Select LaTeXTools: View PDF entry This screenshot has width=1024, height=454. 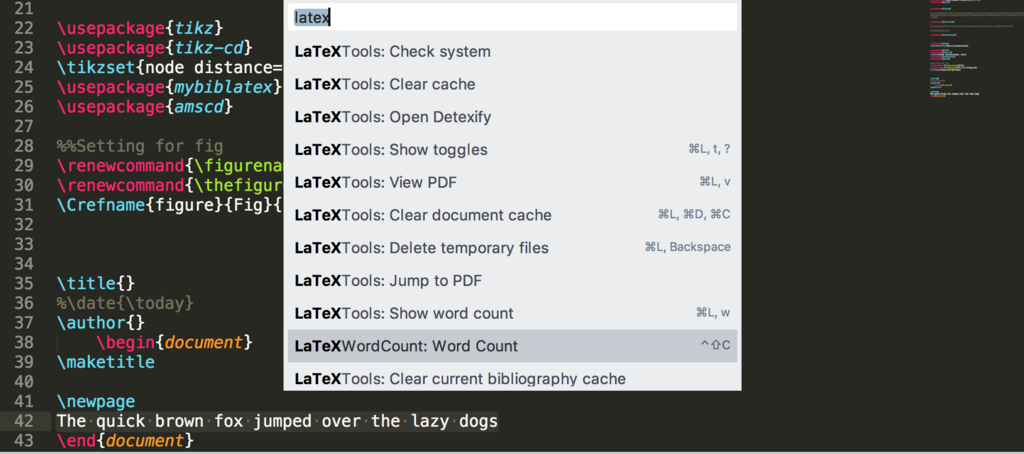click(x=512, y=182)
